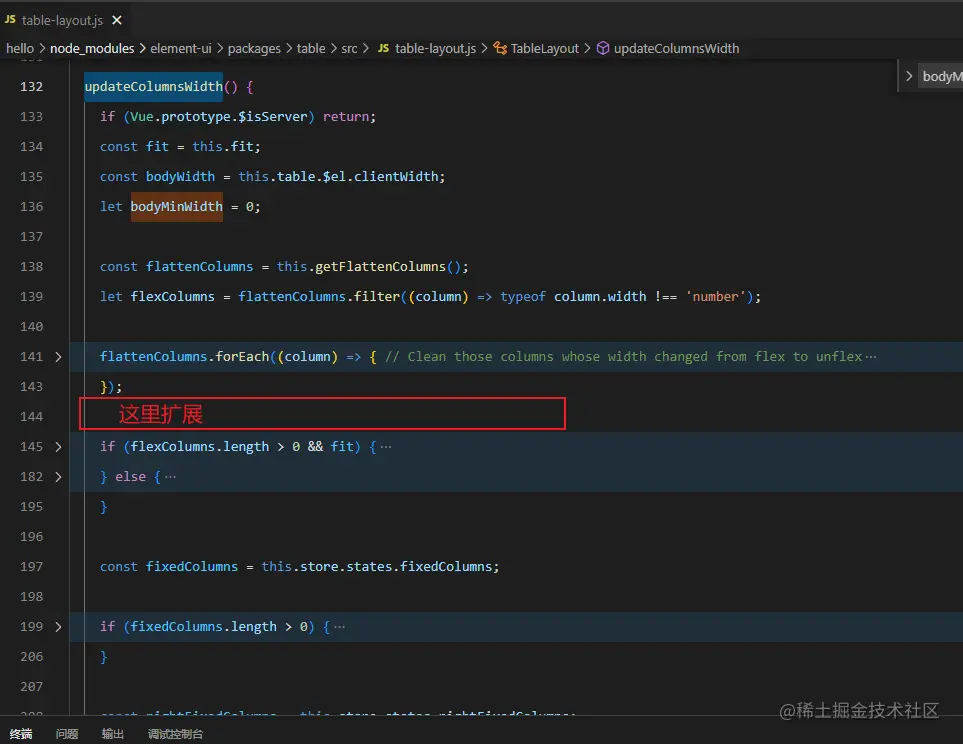
Task: Click highlighted bodyMinWidth variable on line 136
Action: pyautogui.click(x=176, y=206)
